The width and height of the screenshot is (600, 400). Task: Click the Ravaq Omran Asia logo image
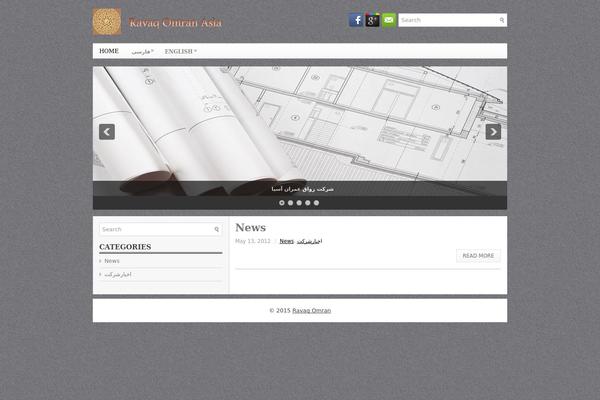pyautogui.click(x=107, y=22)
